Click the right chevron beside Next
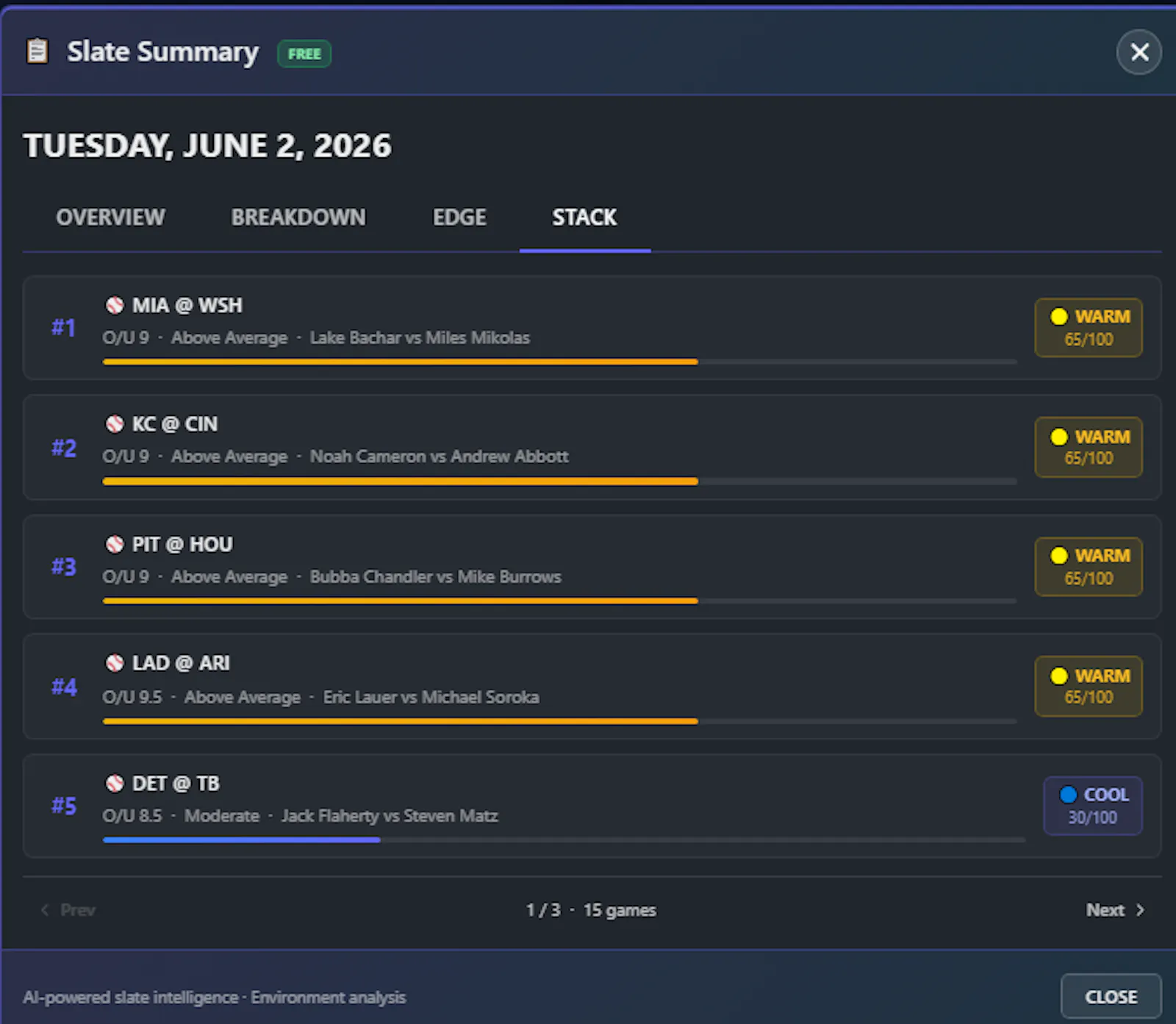 point(1140,910)
